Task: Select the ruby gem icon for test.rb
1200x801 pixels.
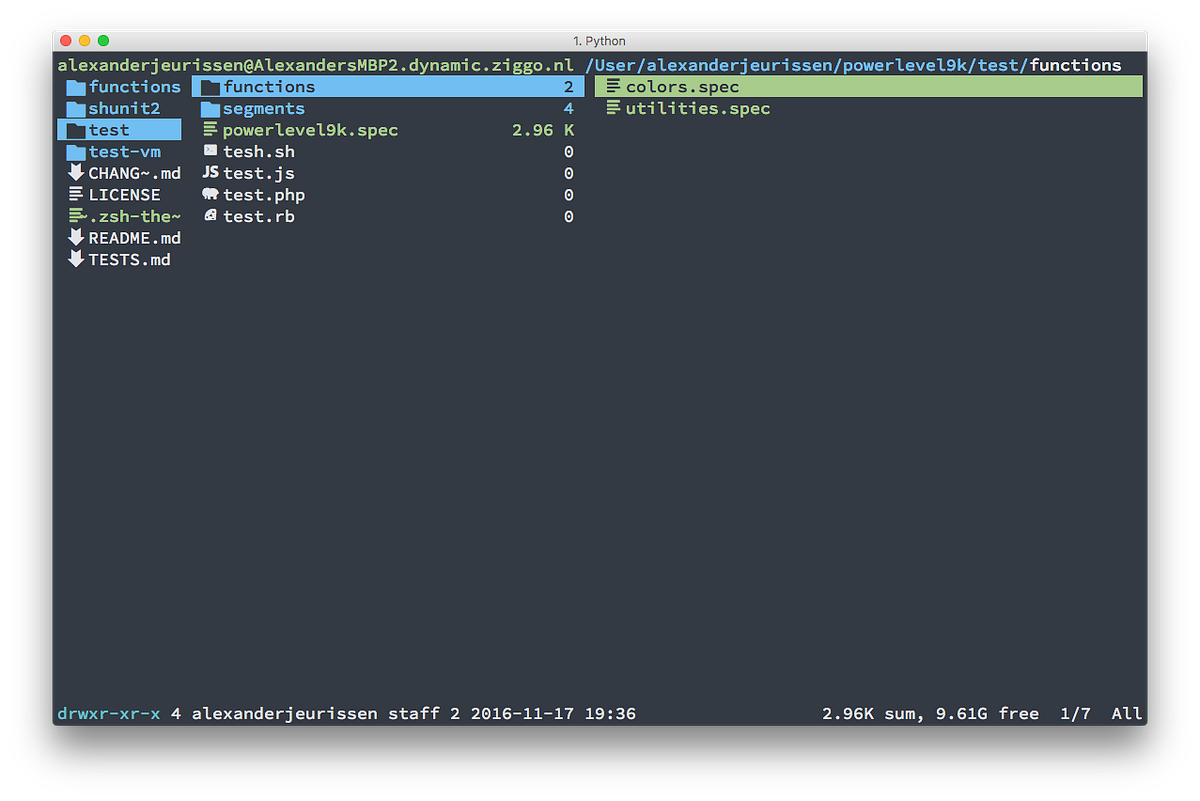Action: click(210, 216)
